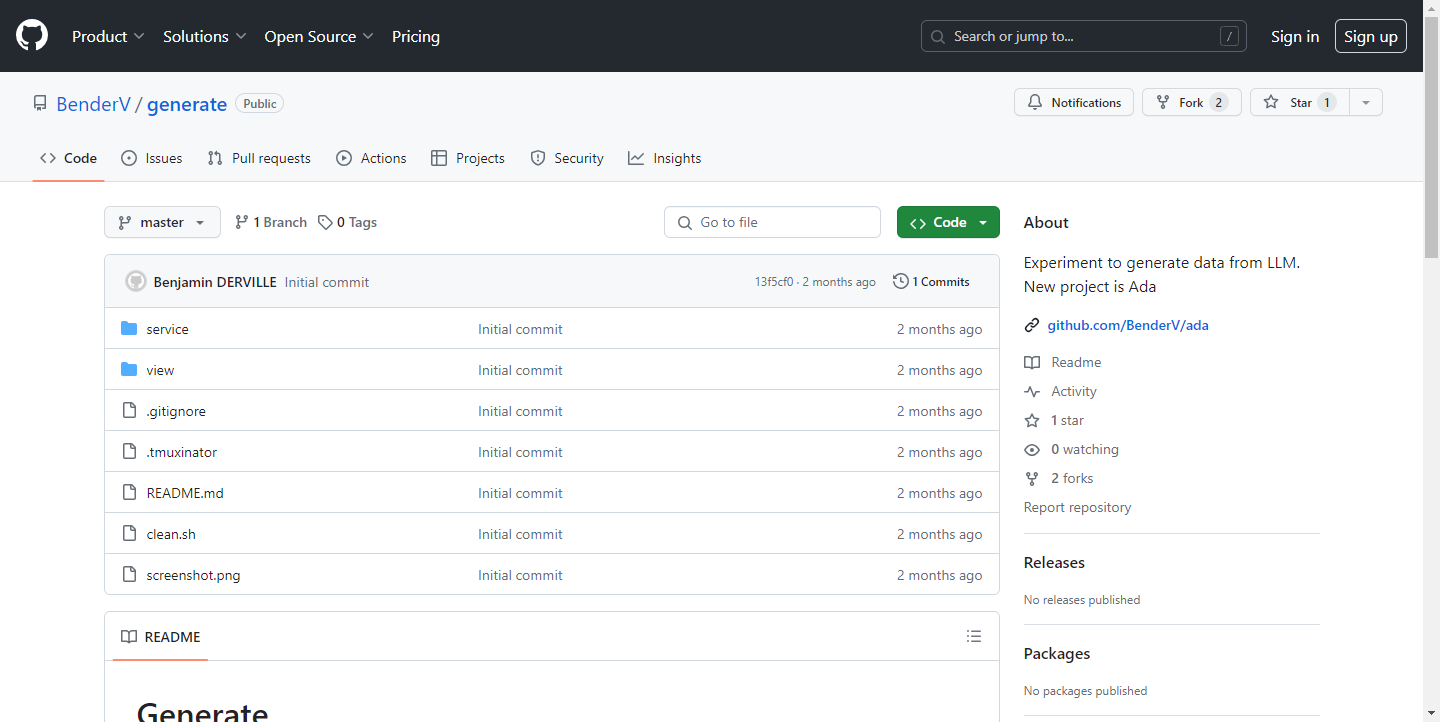Select the README tab header
The image size is (1440, 722).
(161, 637)
